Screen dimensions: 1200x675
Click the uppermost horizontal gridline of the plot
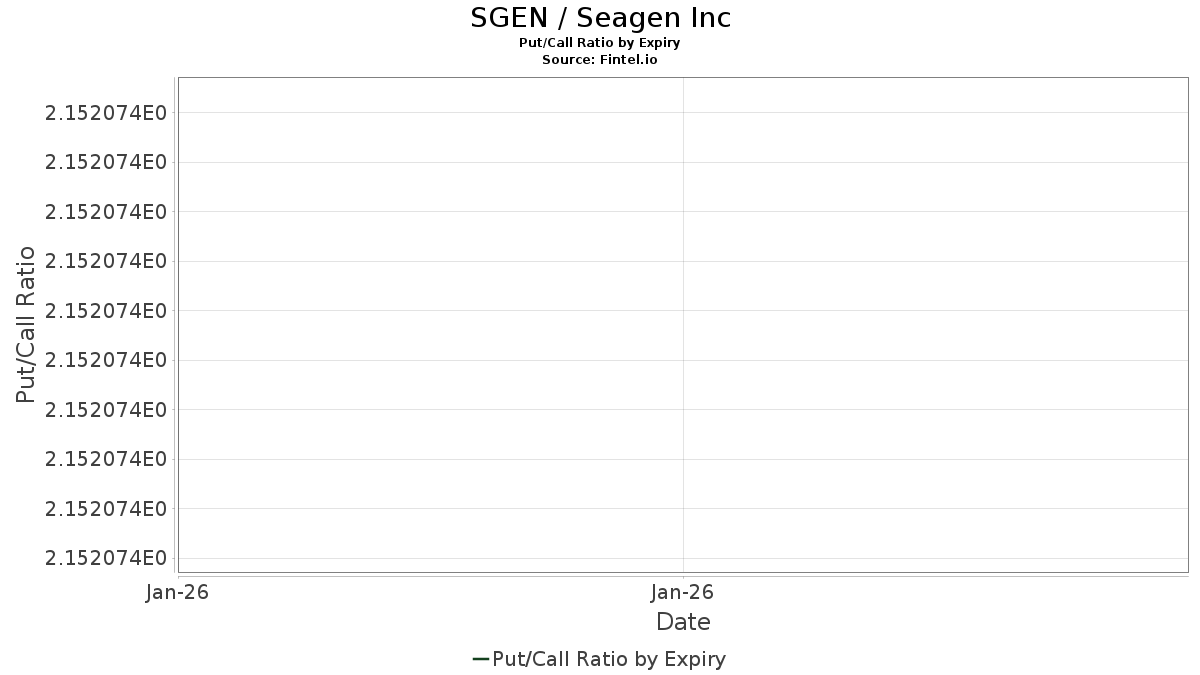pyautogui.click(x=682, y=112)
